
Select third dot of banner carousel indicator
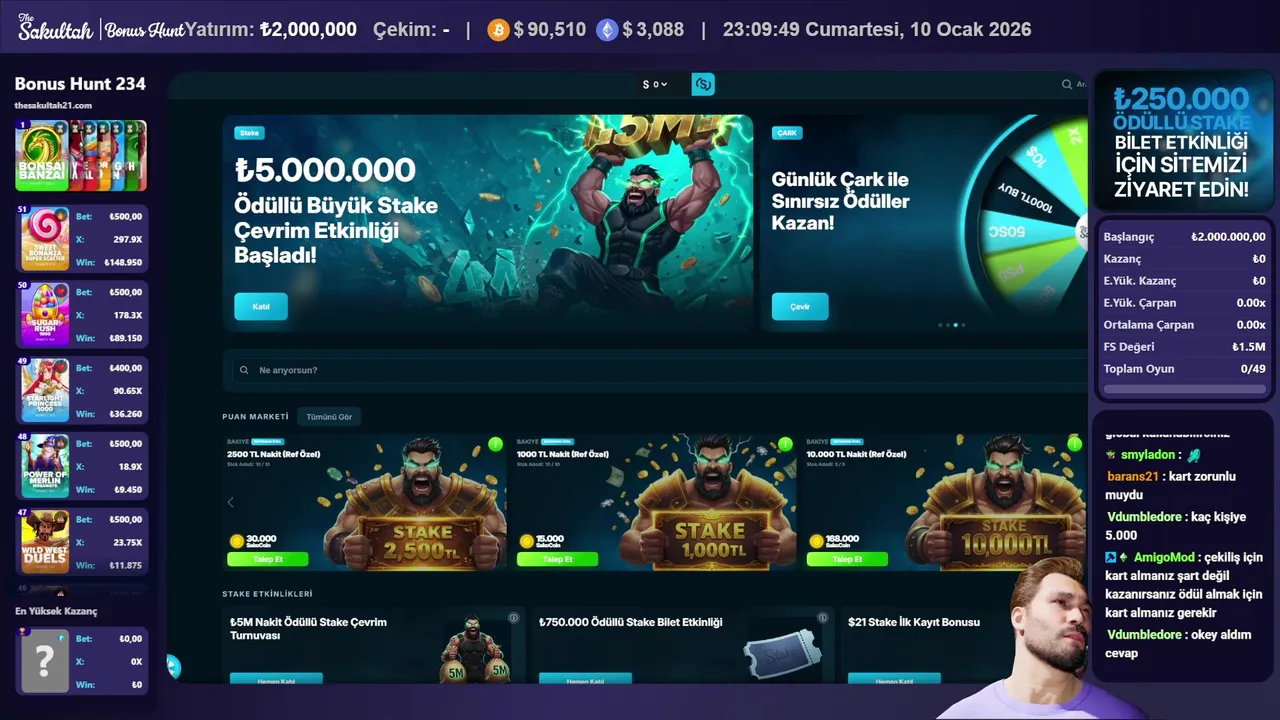[x=955, y=325]
